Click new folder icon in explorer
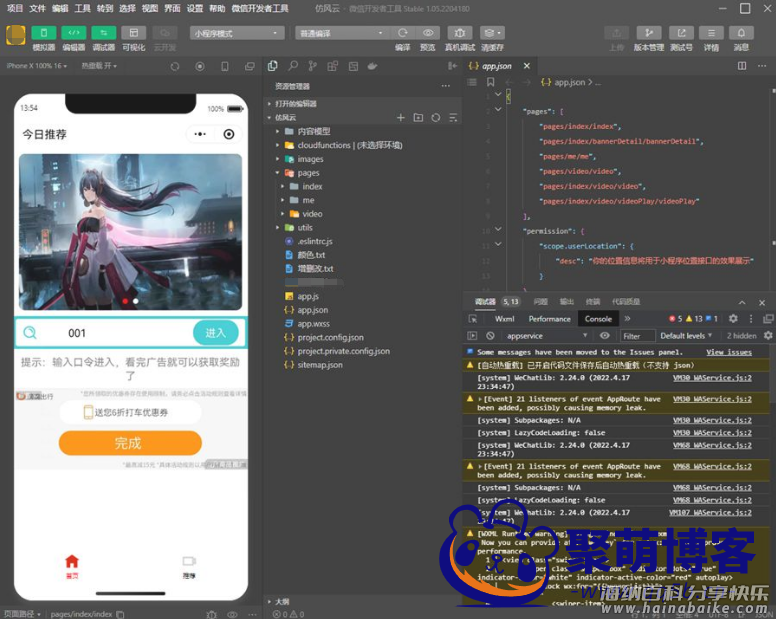776x619 pixels. [x=418, y=117]
